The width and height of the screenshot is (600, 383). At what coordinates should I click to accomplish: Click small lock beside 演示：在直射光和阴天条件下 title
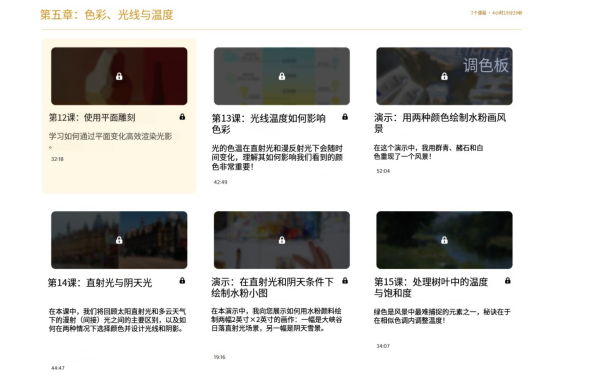345,280
